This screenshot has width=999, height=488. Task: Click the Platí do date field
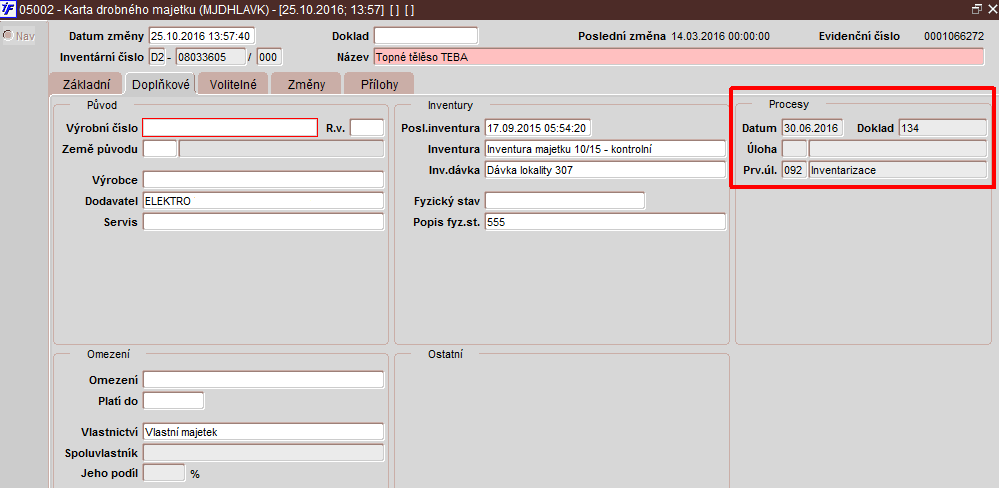click(x=173, y=401)
